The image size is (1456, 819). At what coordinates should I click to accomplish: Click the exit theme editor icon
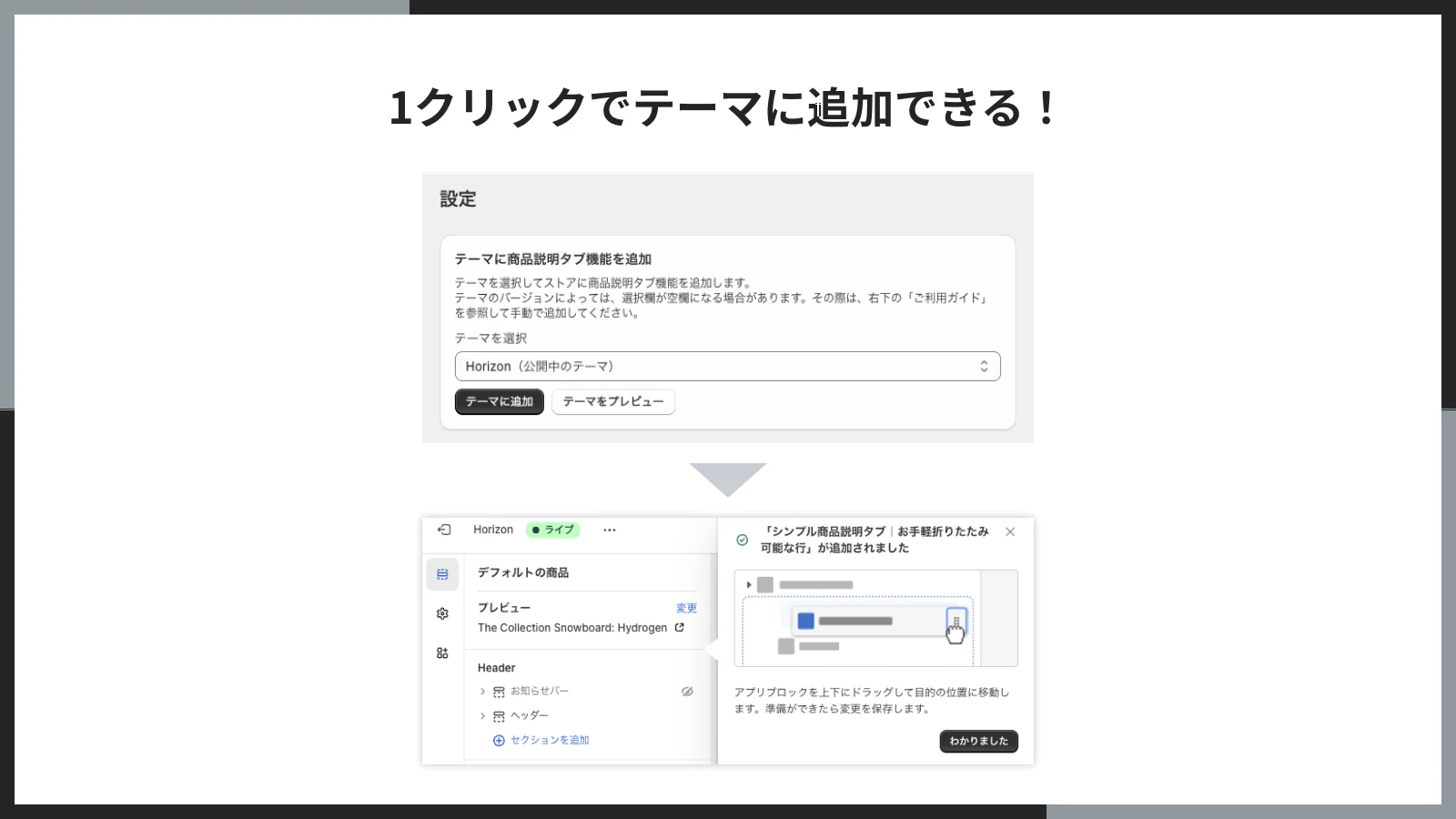[x=445, y=529]
